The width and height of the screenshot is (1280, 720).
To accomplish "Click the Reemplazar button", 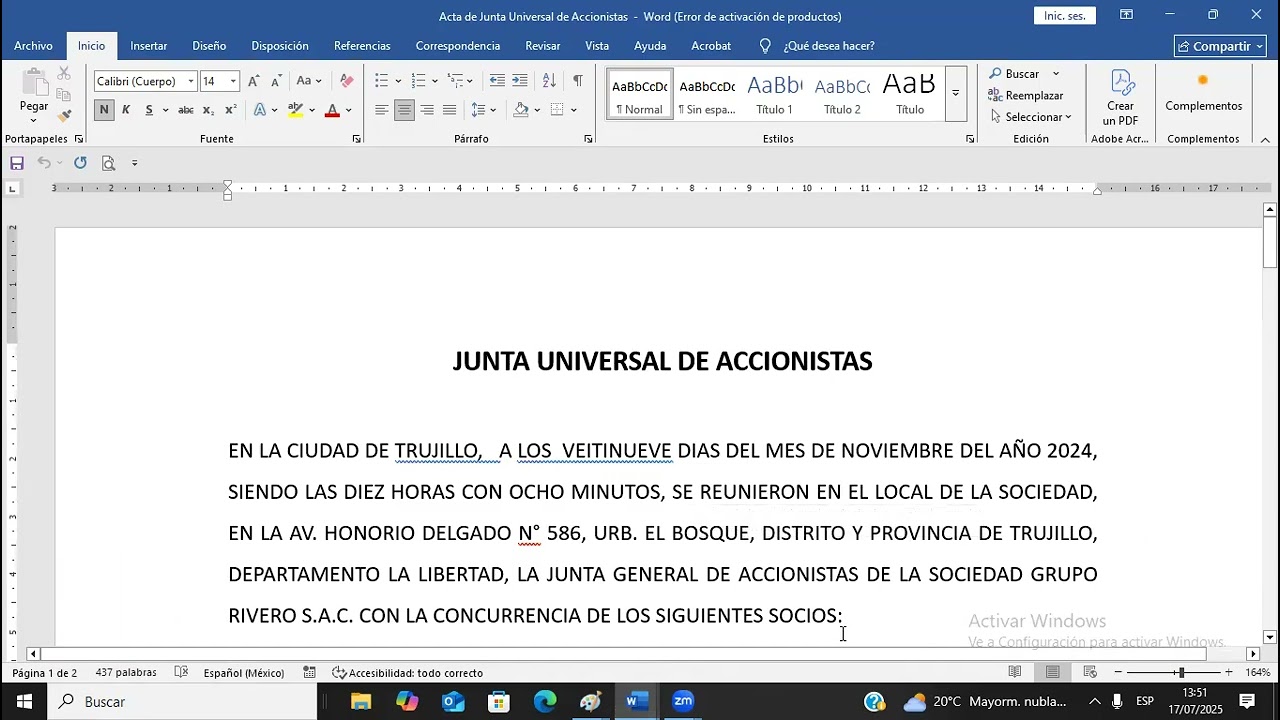I will point(1026,95).
